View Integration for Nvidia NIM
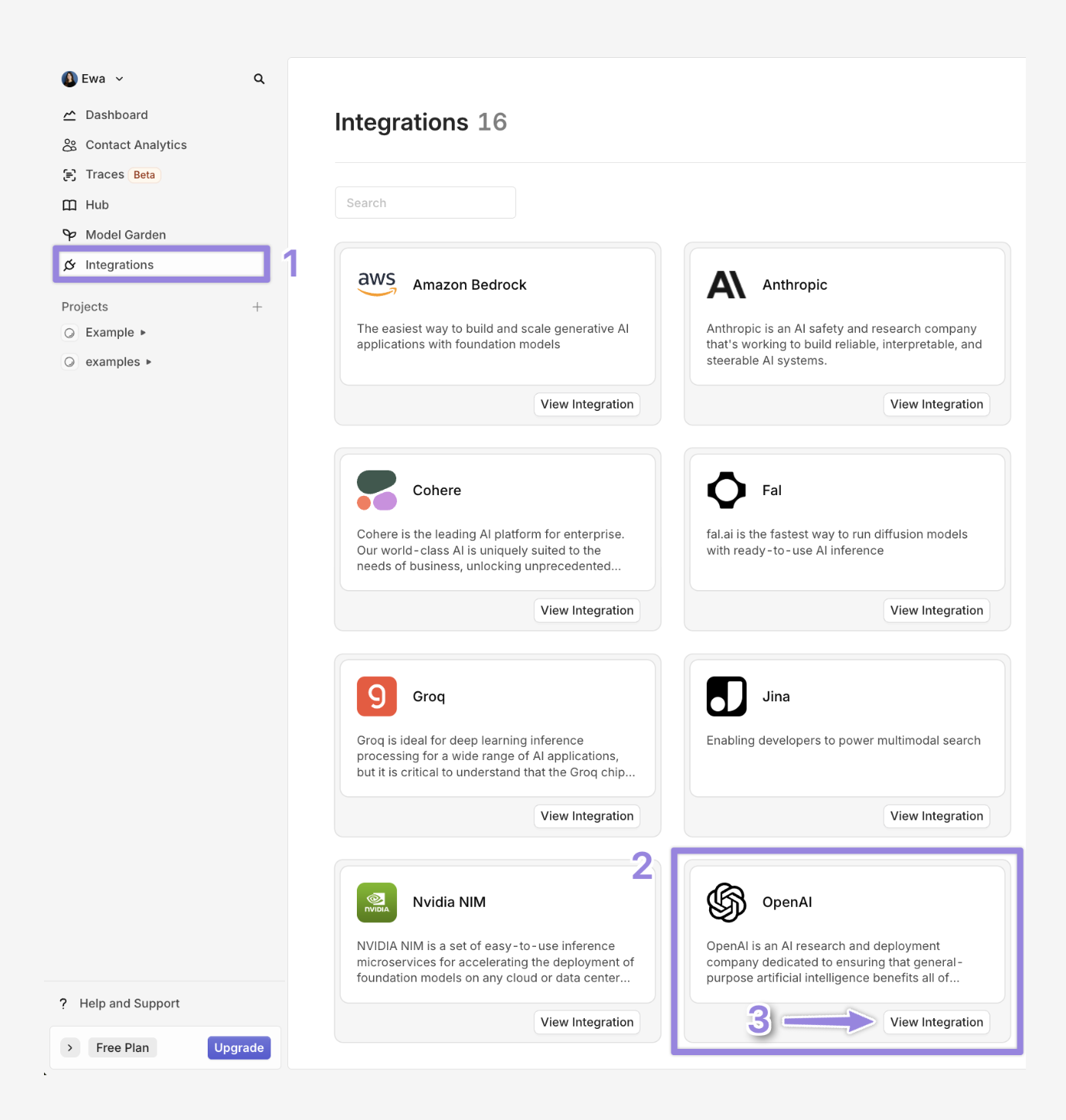Image resolution: width=1066 pixels, height=1120 pixels. 587,1023
